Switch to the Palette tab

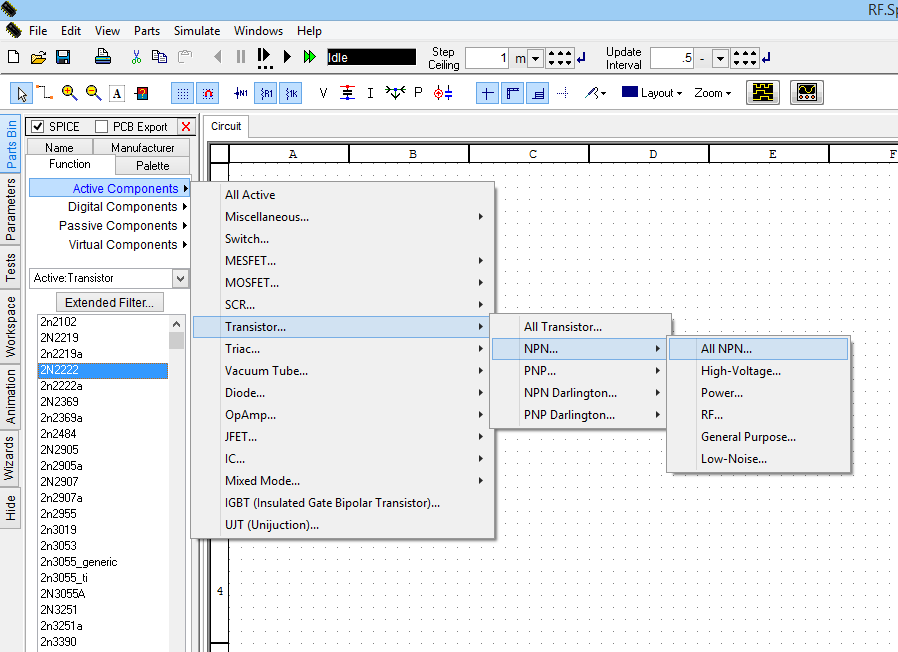tap(152, 166)
